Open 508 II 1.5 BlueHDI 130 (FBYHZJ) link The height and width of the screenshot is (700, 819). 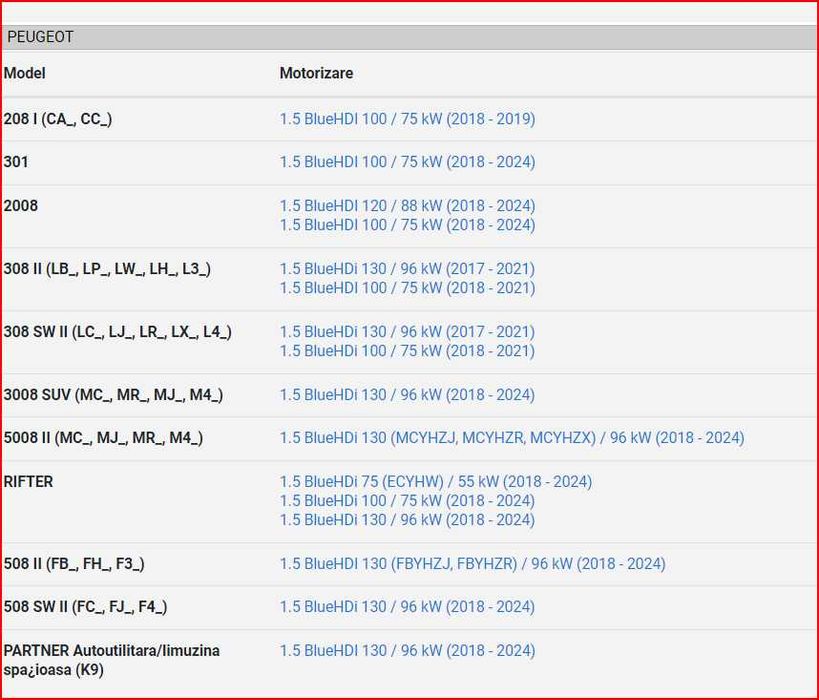(x=473, y=564)
